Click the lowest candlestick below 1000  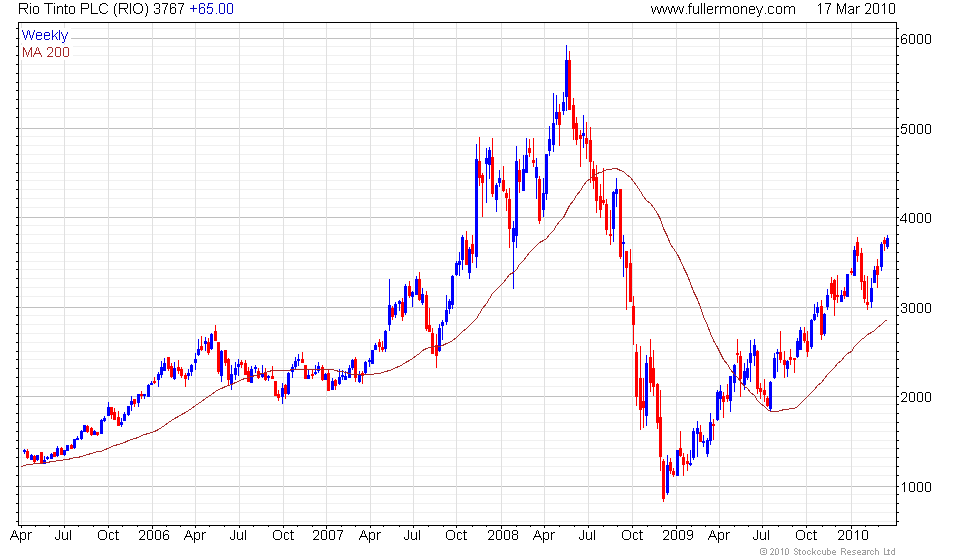663,481
